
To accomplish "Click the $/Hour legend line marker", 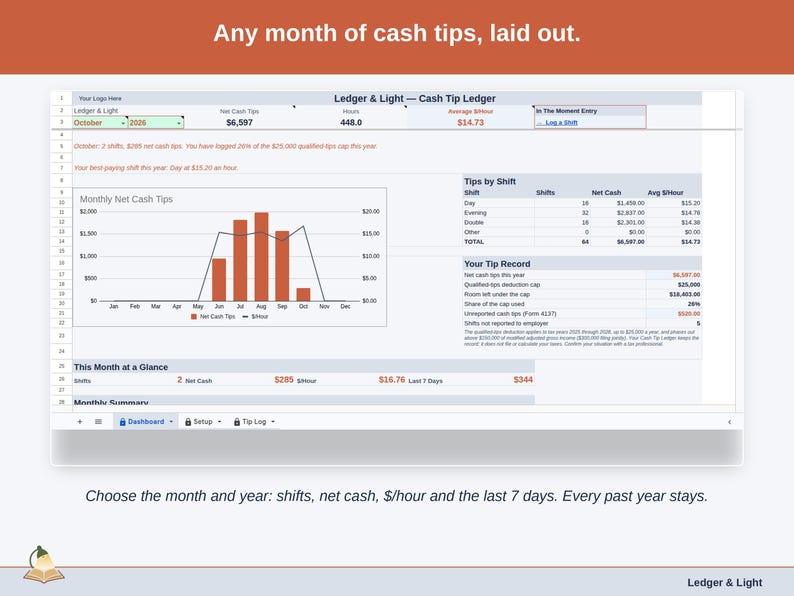I will (x=245, y=316).
